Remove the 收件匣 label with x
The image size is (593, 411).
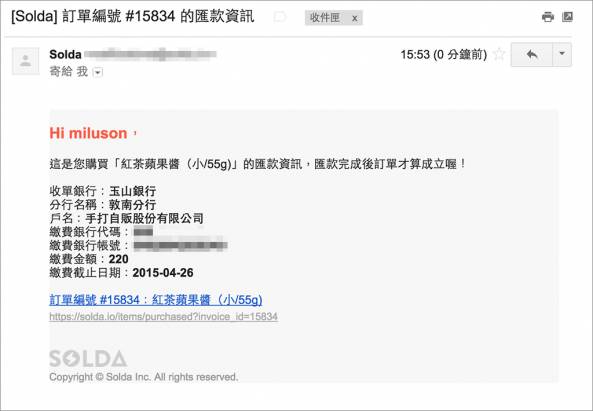[354, 18]
